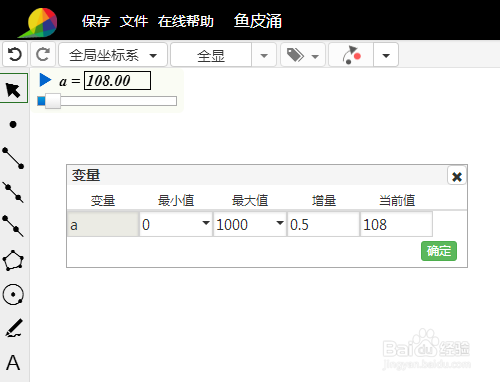Select the polygon tool
This screenshot has height=382, width=500.
tap(13, 260)
